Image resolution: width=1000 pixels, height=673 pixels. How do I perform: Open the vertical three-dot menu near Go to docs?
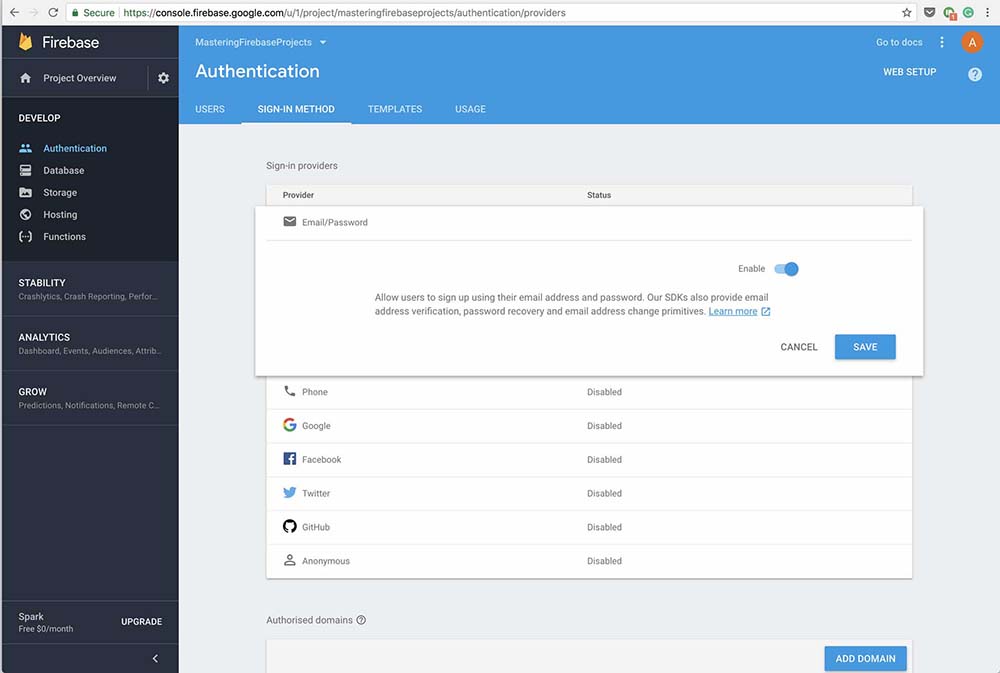click(x=942, y=42)
